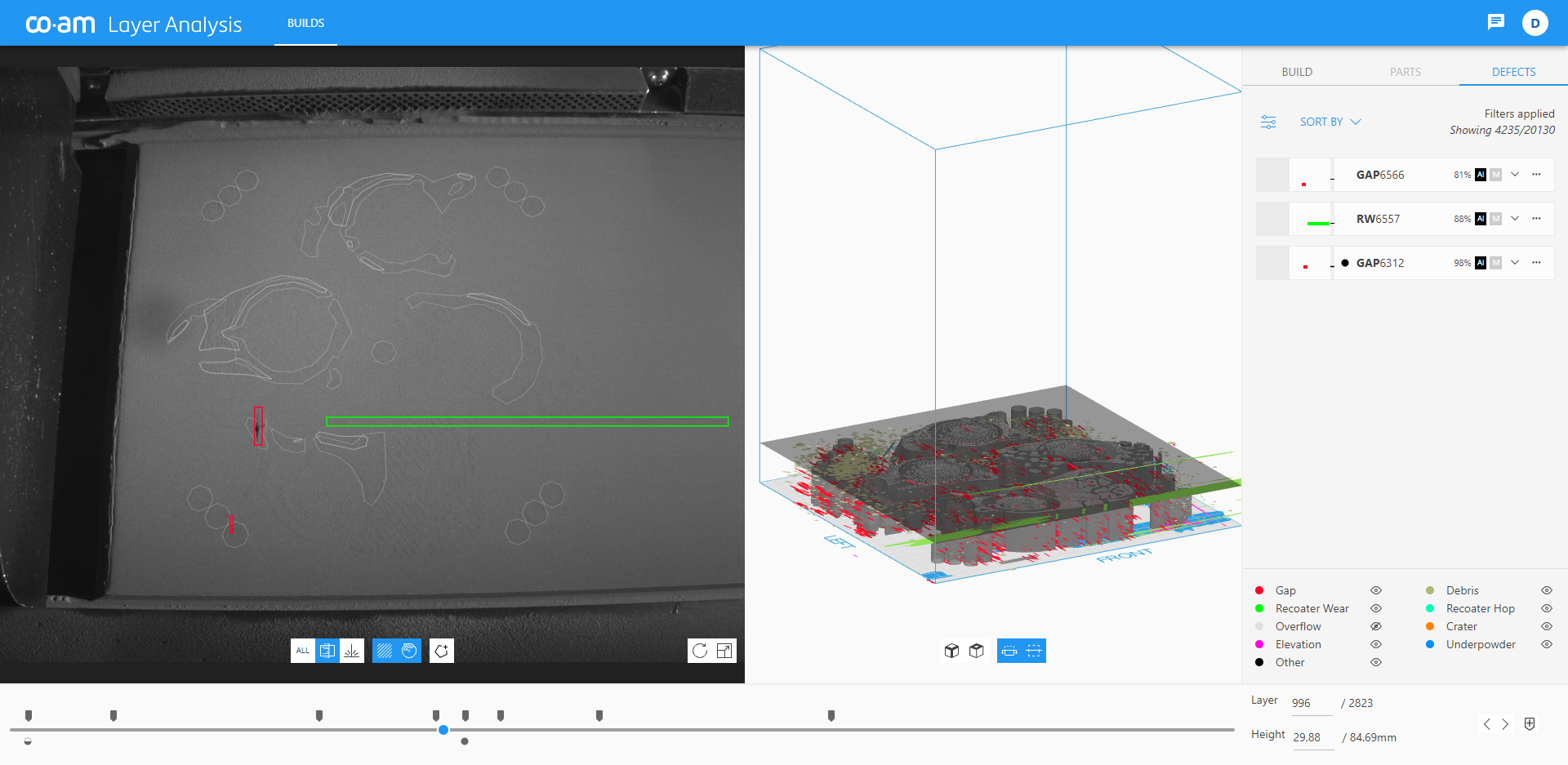Select the laser scan image mode icon
1568x765 pixels.
pyautogui.click(x=352, y=651)
